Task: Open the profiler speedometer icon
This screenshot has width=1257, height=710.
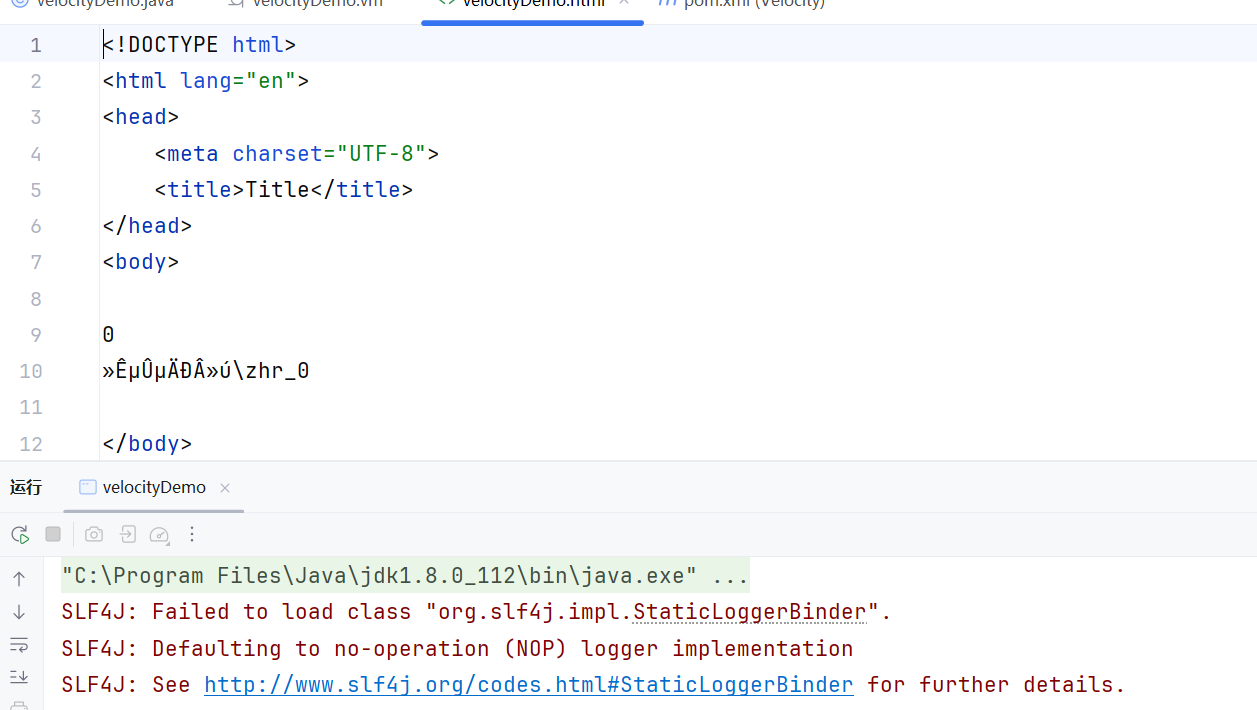Action: tap(160, 535)
